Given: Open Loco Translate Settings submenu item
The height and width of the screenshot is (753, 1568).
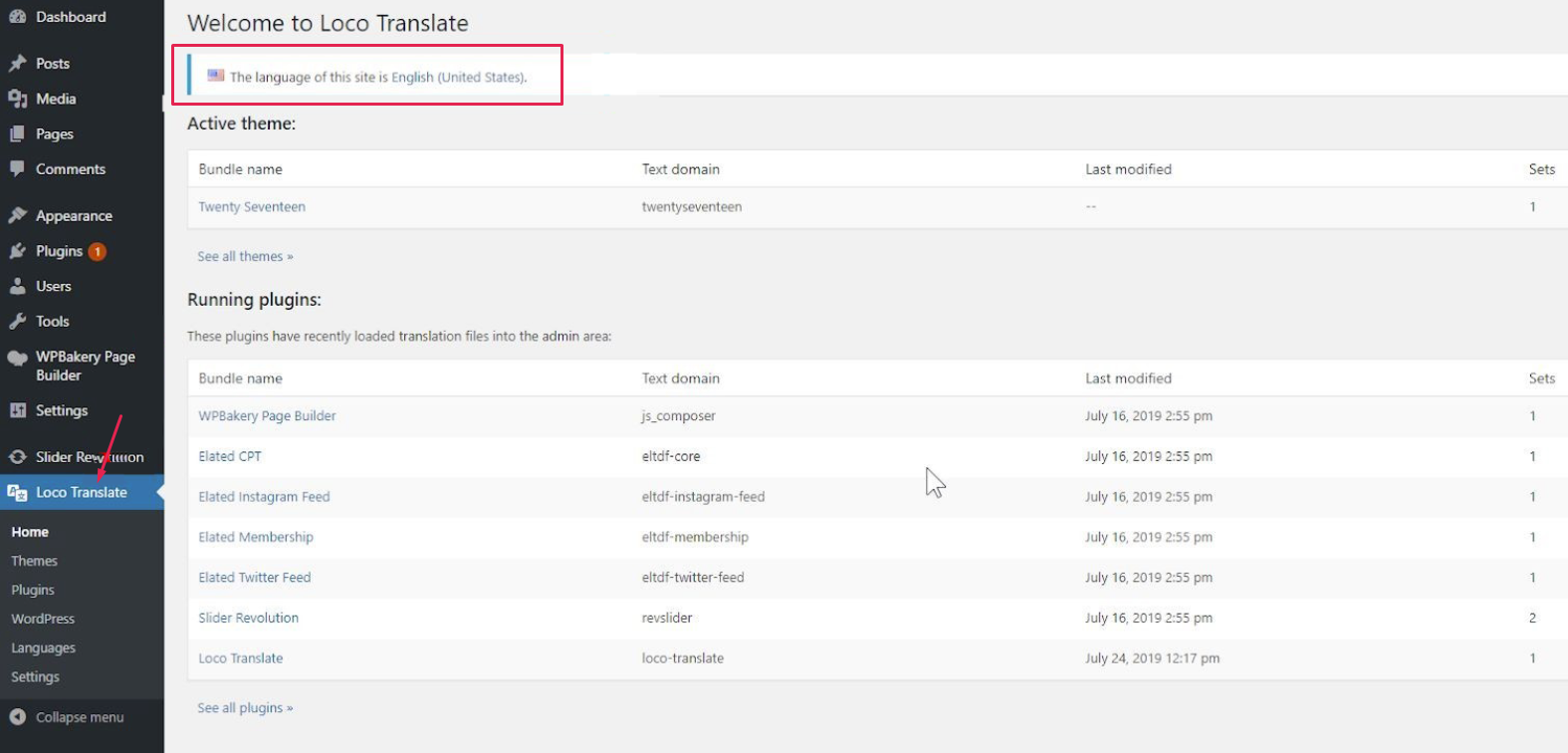Looking at the screenshot, I should (35, 676).
